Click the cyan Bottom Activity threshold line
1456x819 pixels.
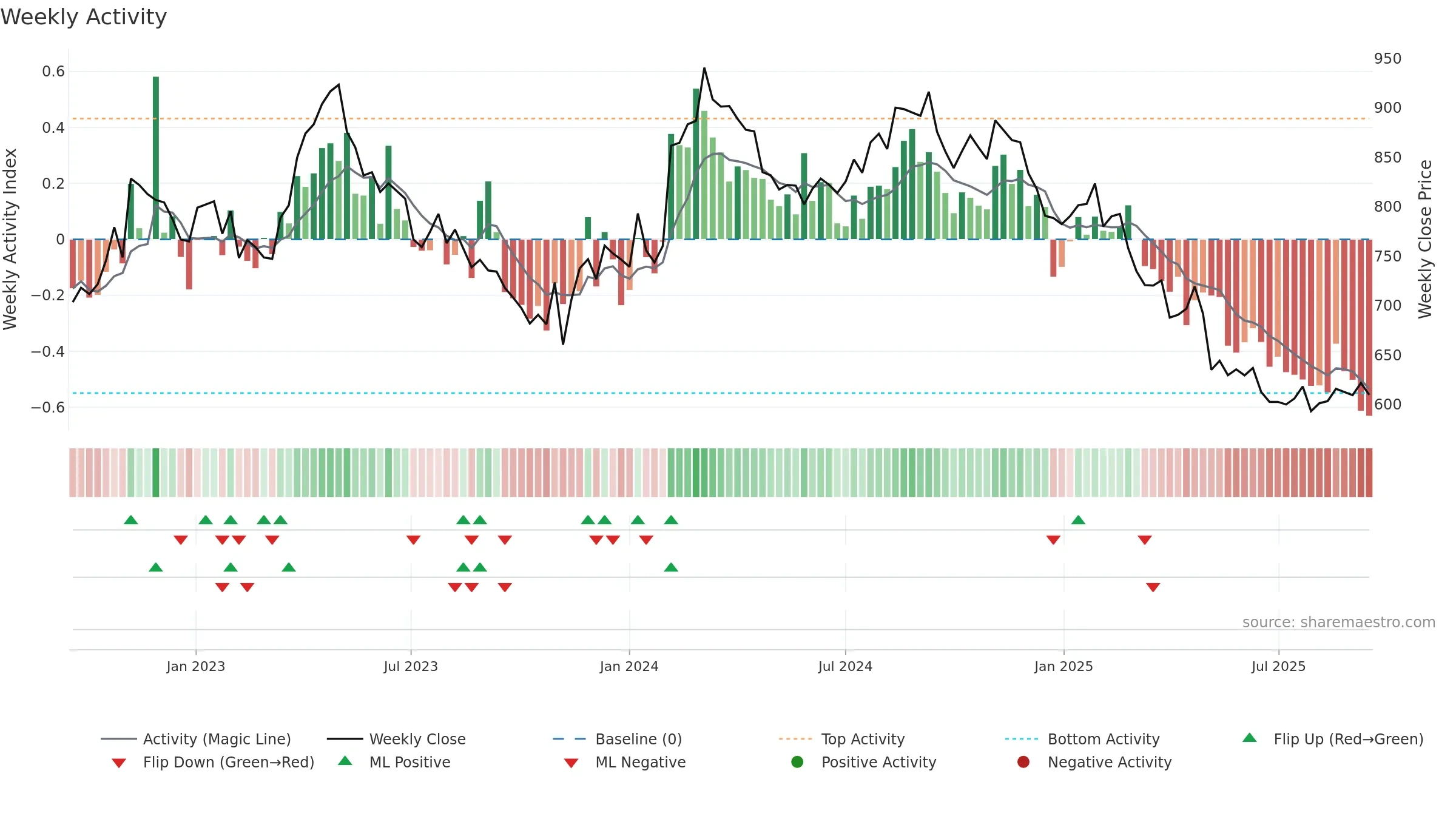[721, 393]
